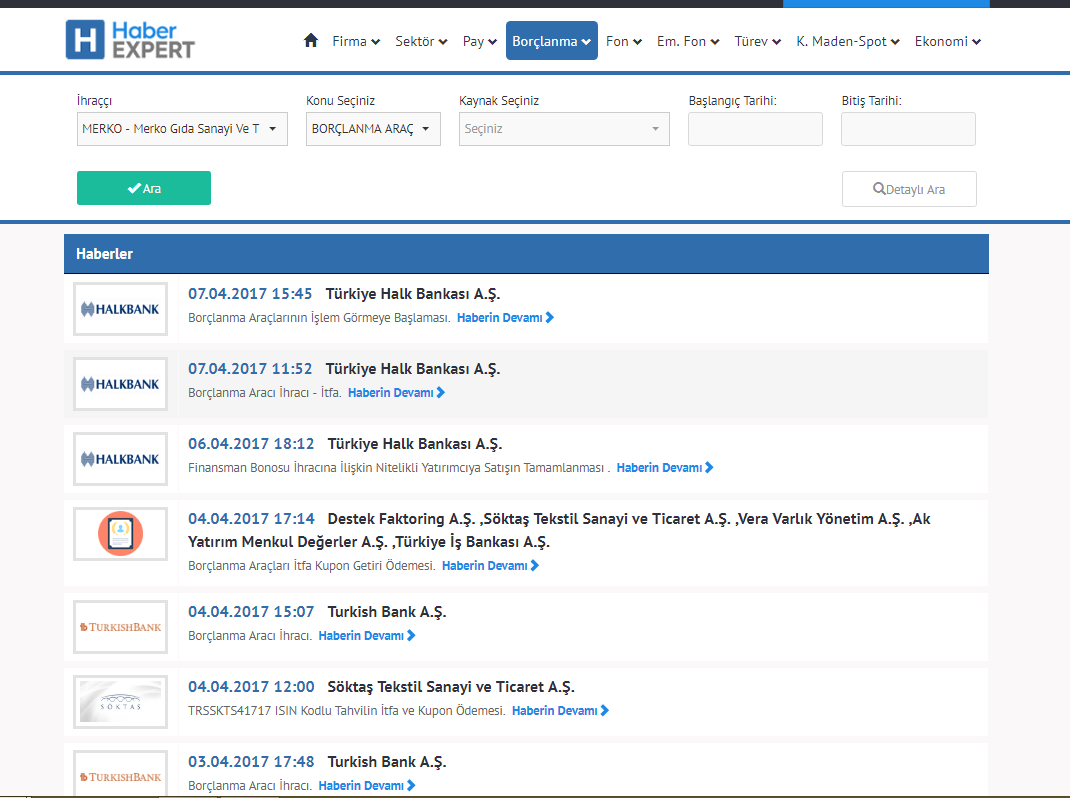Click the Detaylı Ara button

pyautogui.click(x=909, y=189)
